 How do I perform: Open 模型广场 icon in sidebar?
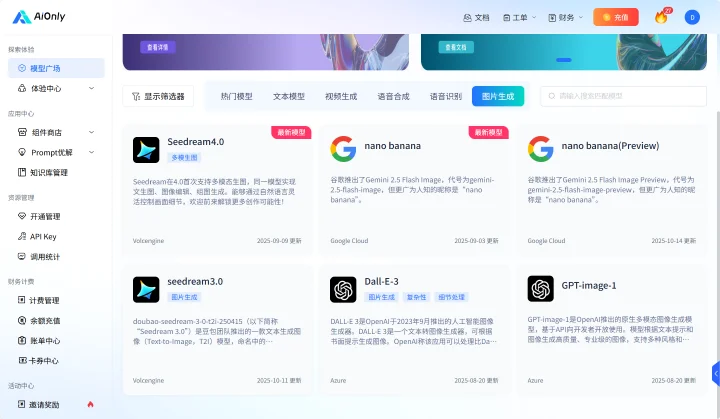[x=22, y=68]
